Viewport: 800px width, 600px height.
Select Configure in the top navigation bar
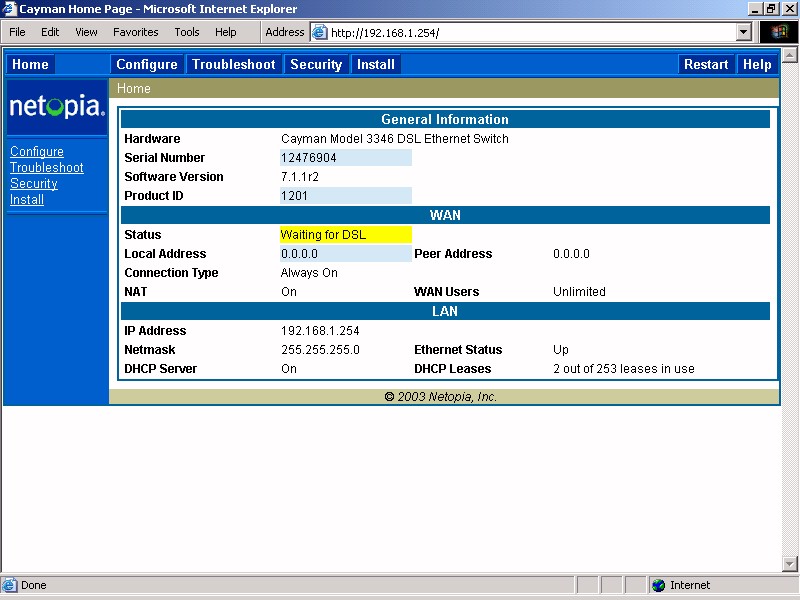147,64
